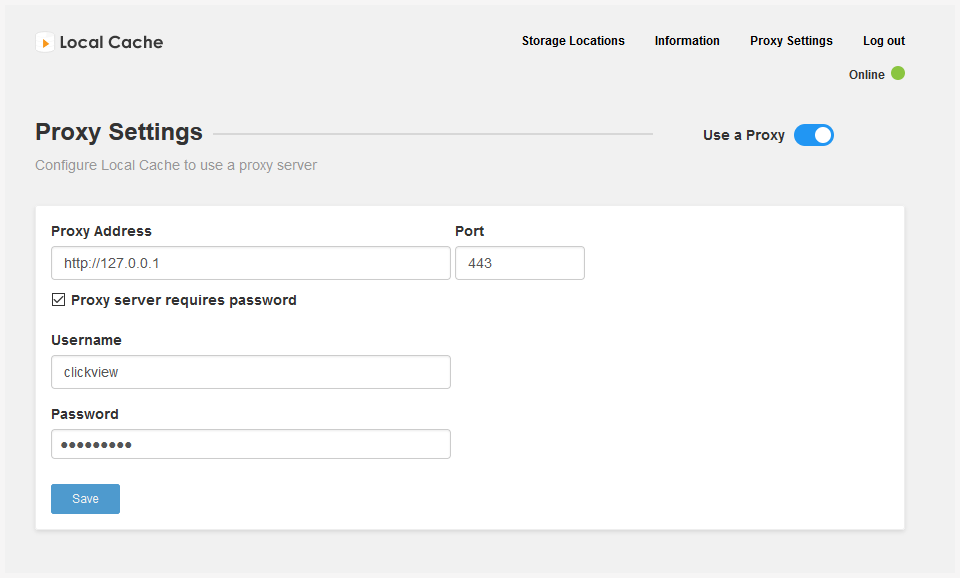Open the Storage Locations page
This screenshot has width=960, height=578.
[573, 41]
